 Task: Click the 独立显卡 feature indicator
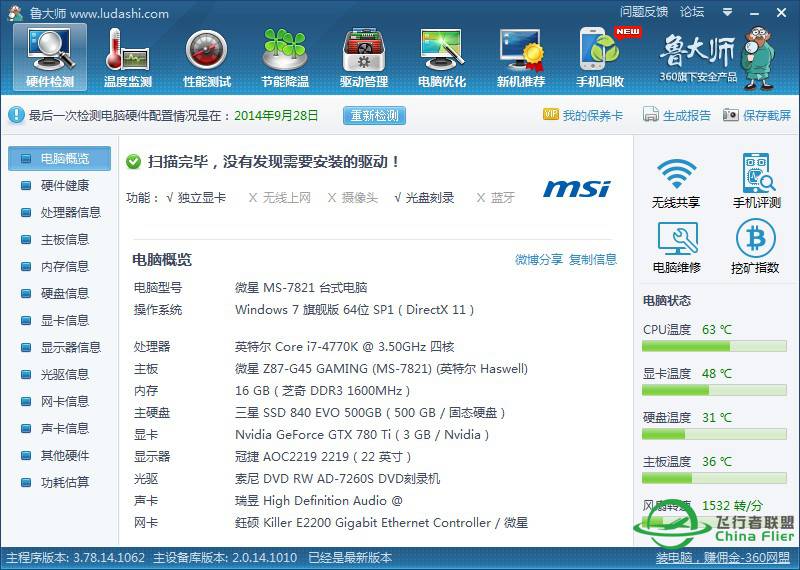coord(196,197)
